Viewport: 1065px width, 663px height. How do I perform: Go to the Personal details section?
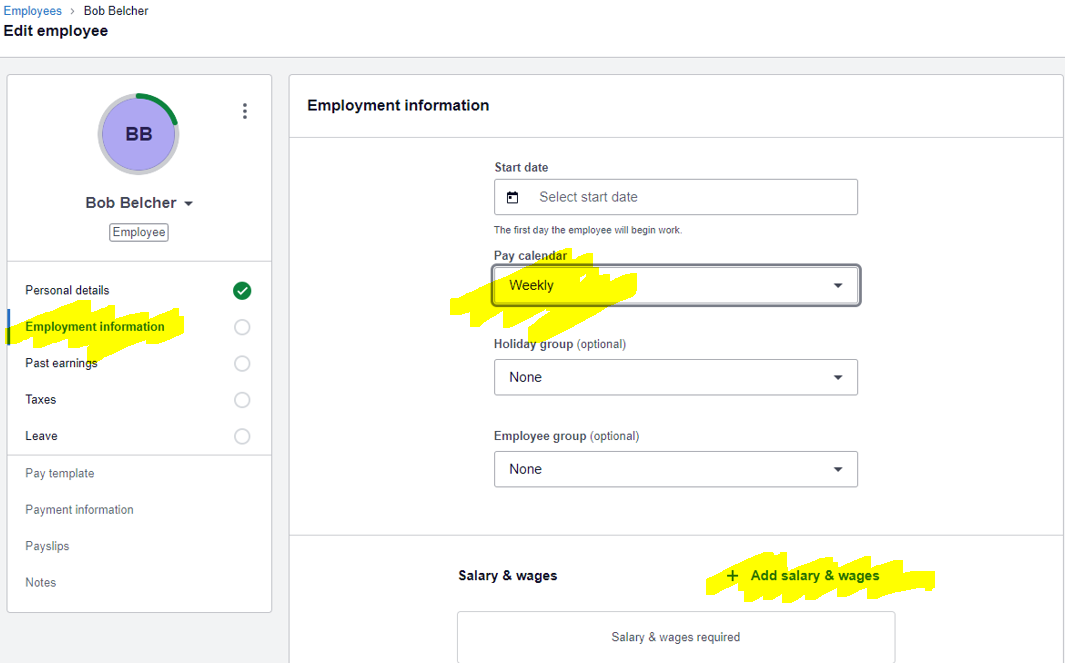click(x=68, y=291)
